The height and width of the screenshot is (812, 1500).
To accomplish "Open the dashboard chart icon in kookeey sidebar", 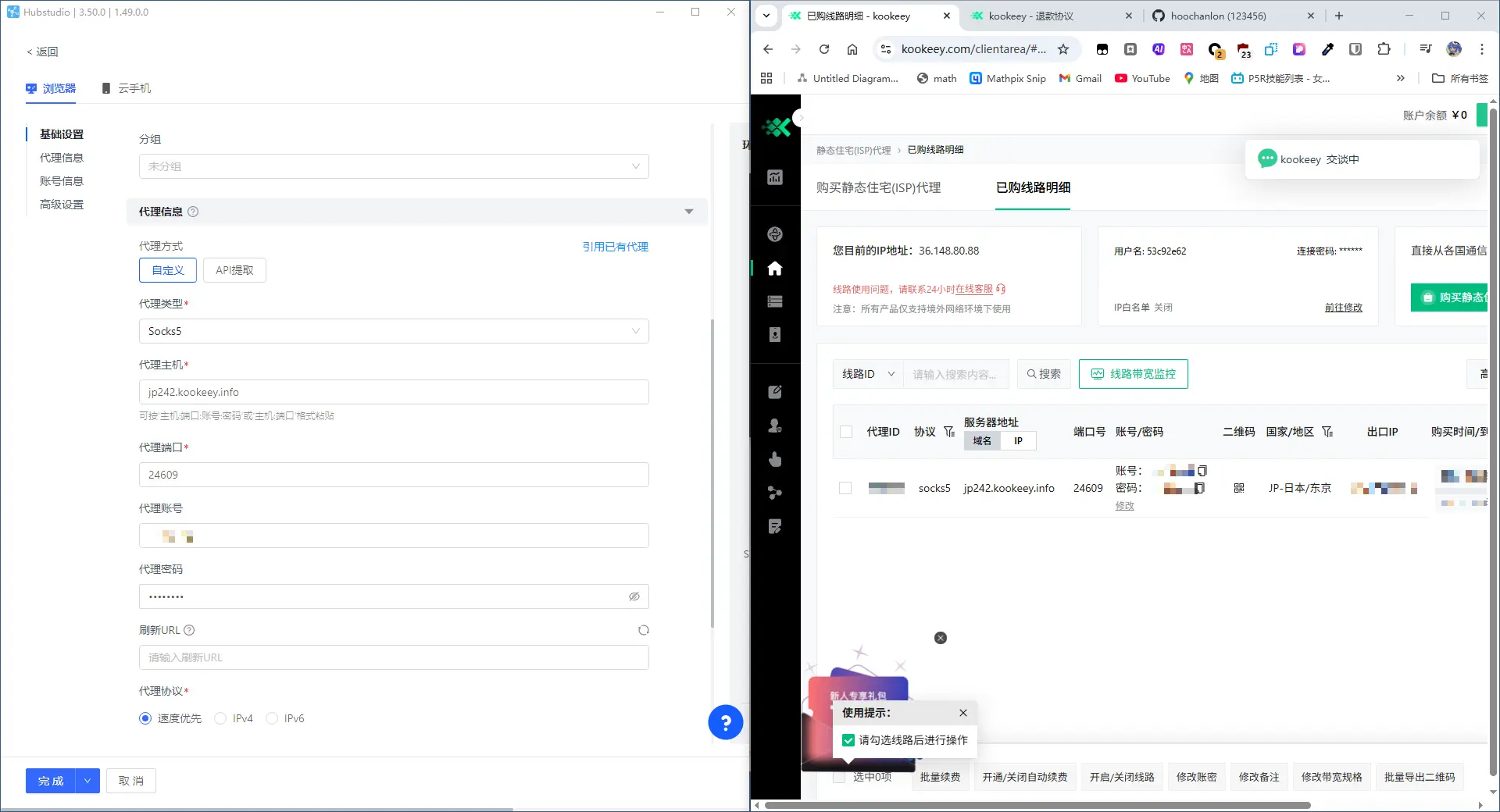I will click(x=775, y=177).
